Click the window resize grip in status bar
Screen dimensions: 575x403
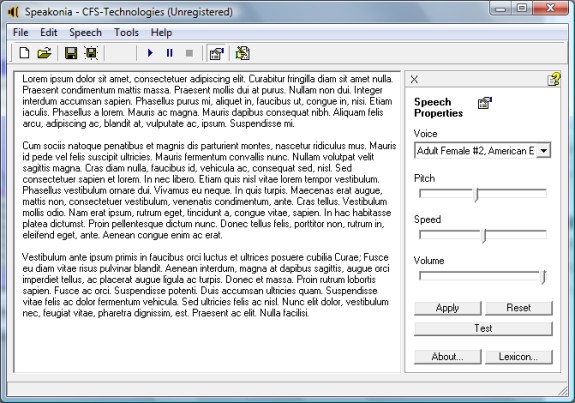(x=563, y=391)
